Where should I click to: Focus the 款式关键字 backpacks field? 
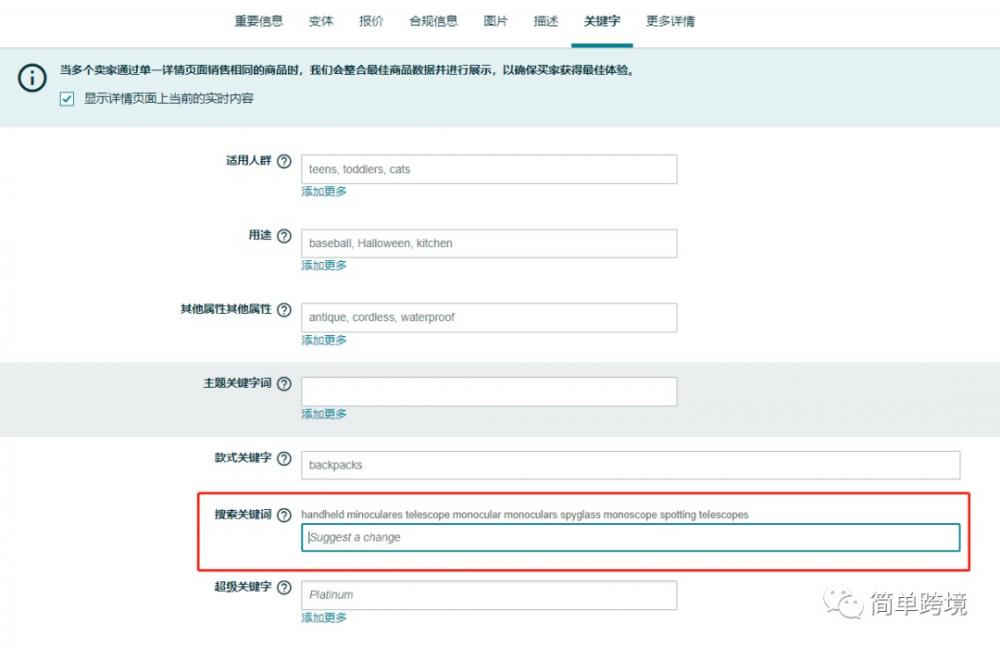(x=631, y=465)
